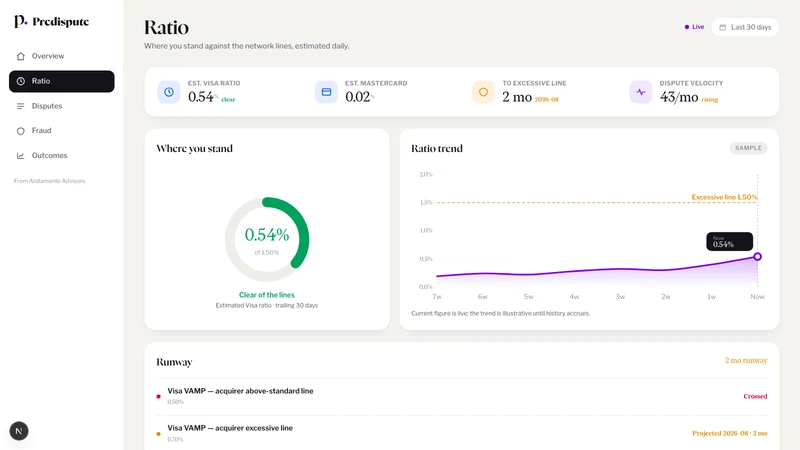Click the '2 mo runway' label
Screen dimensions: 800x450
pos(746,361)
